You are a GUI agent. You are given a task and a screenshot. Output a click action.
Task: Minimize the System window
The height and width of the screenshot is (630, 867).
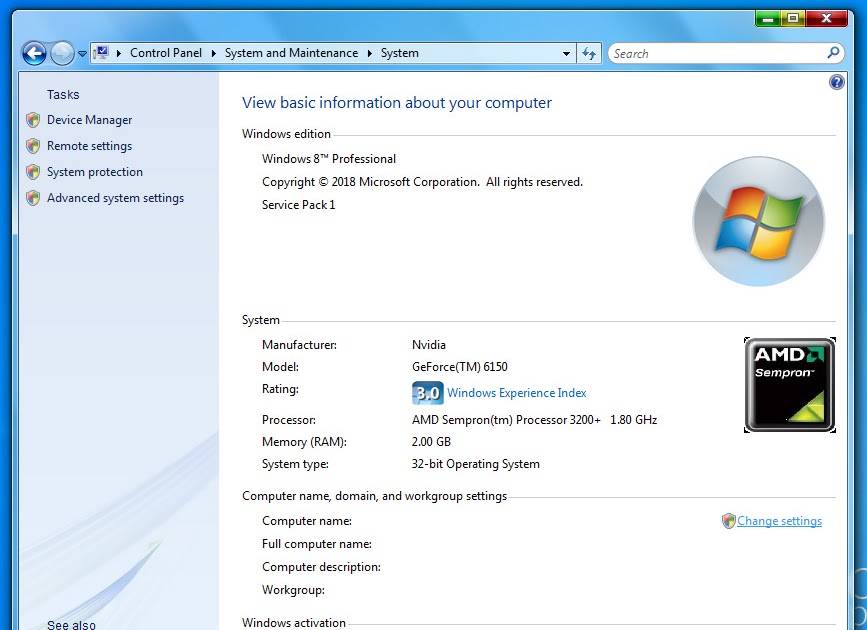pos(768,18)
